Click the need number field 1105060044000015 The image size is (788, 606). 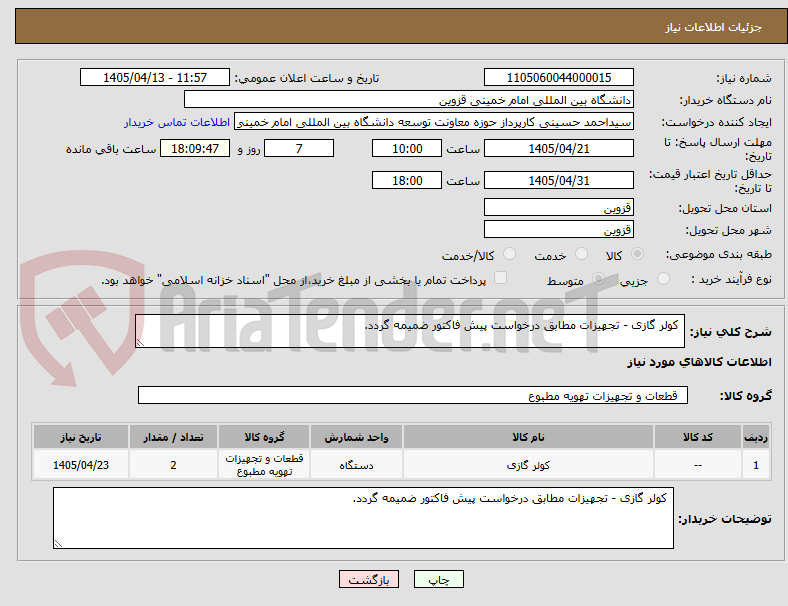[x=558, y=77]
